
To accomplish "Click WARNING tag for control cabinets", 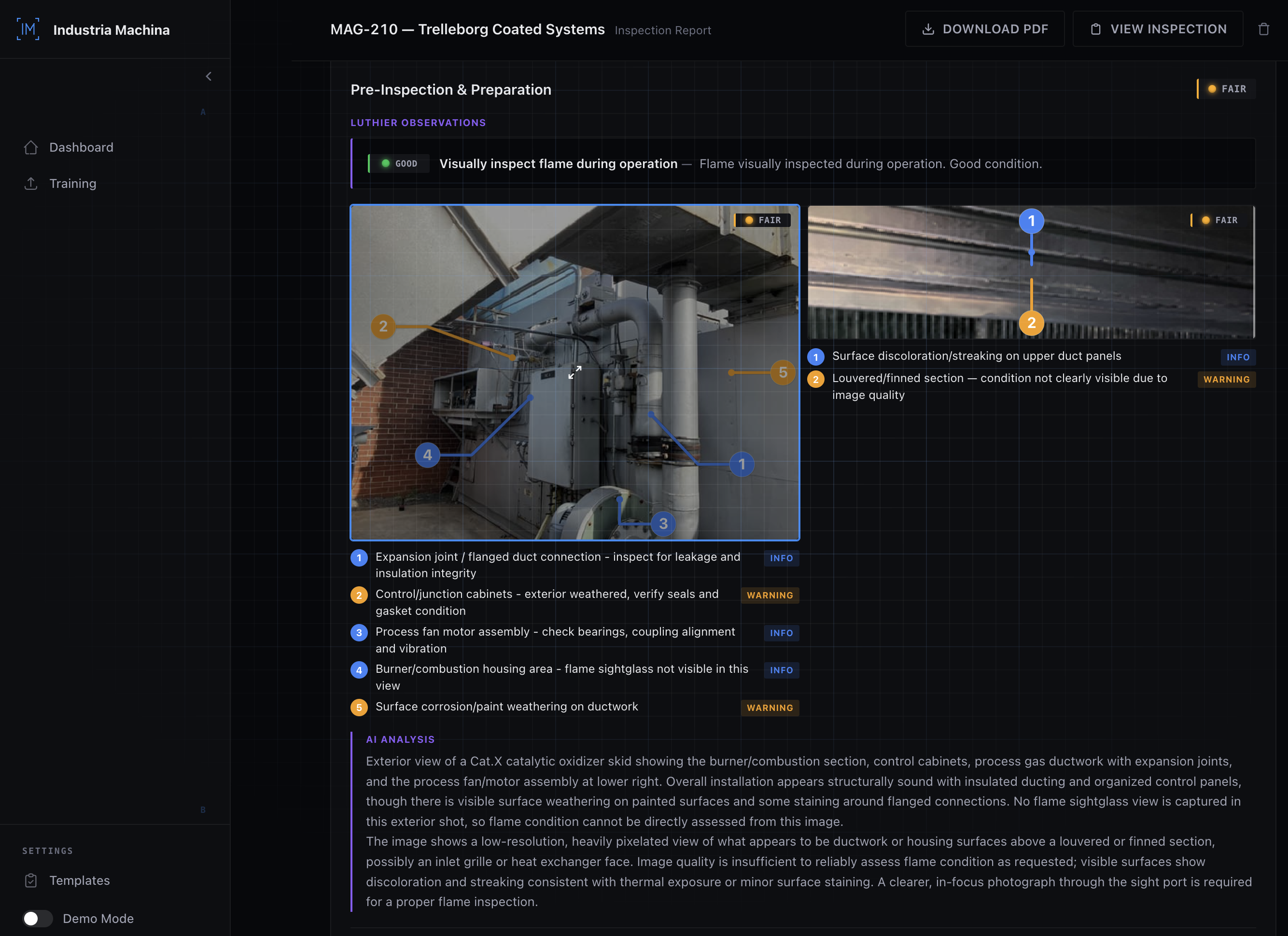I will coord(770,595).
